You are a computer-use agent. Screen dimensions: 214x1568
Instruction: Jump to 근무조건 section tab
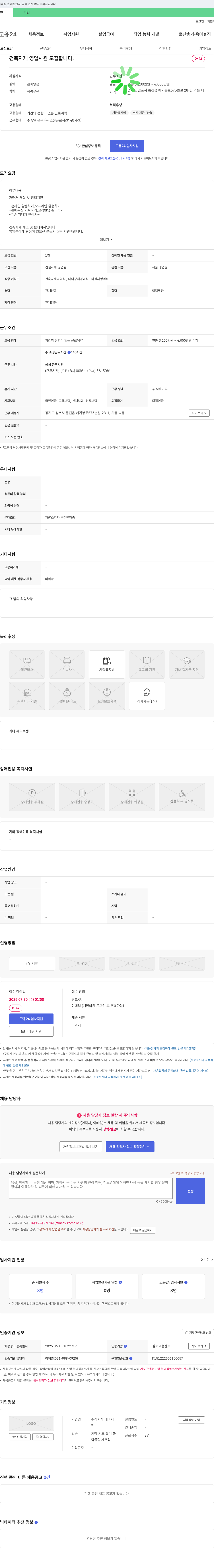46,48
